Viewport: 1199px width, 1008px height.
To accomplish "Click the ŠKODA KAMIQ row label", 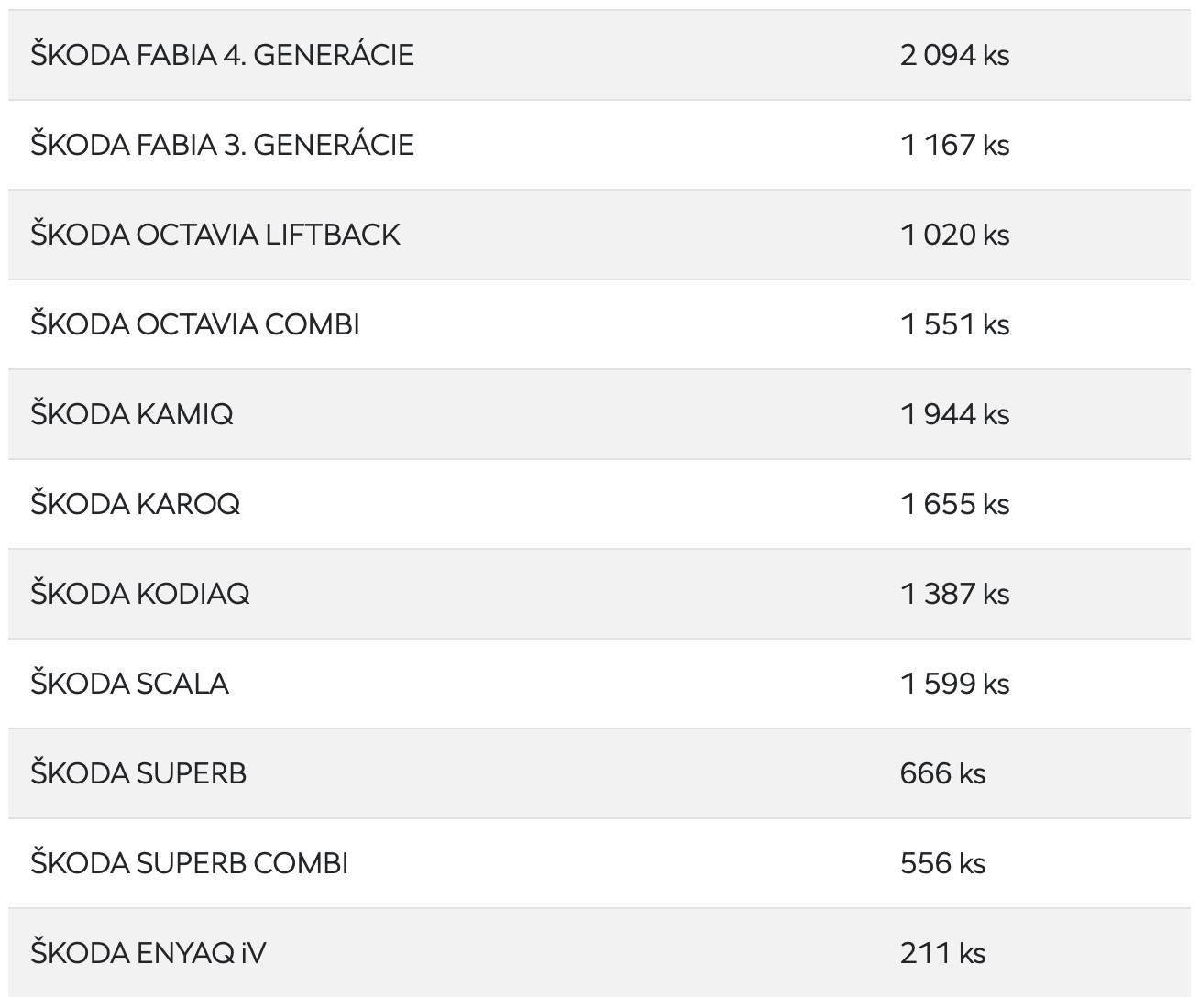I will point(132,414).
